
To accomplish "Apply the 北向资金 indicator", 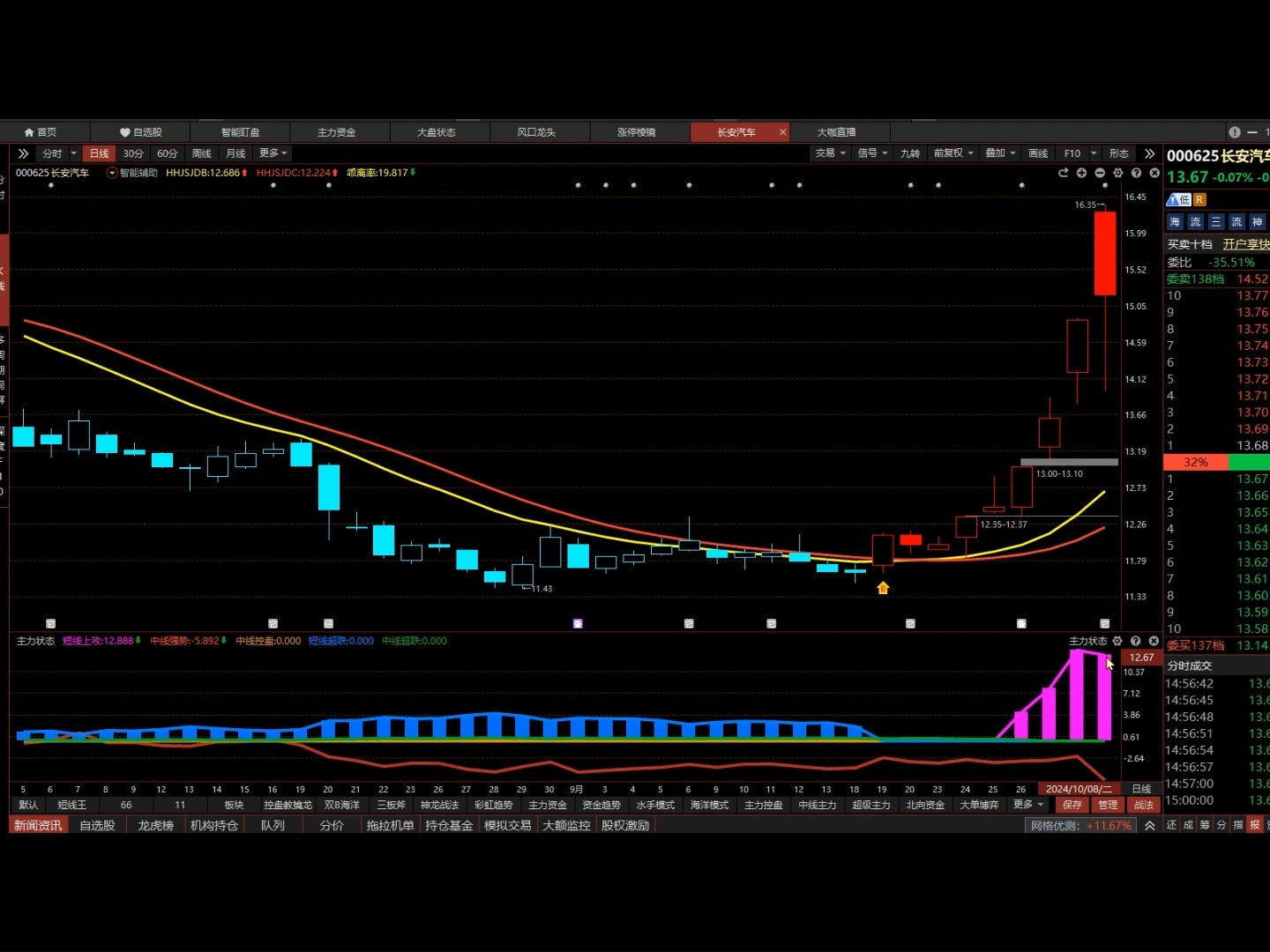I will point(925,805).
